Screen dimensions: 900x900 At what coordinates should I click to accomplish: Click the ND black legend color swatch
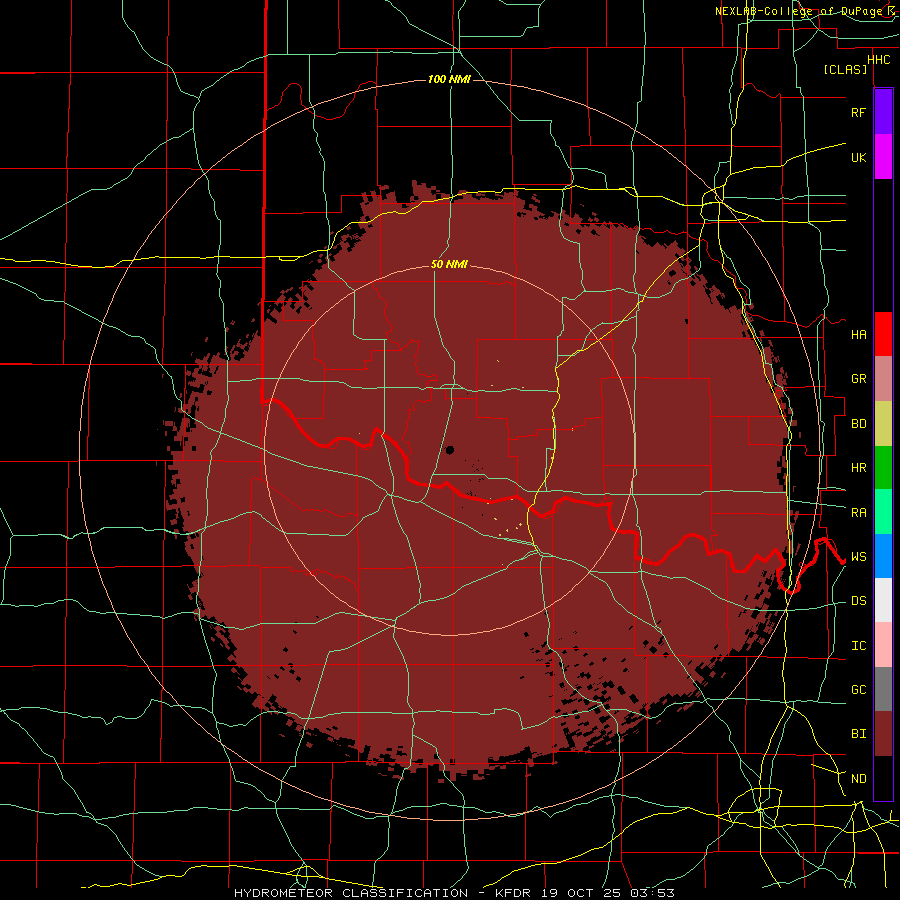pyautogui.click(x=883, y=778)
